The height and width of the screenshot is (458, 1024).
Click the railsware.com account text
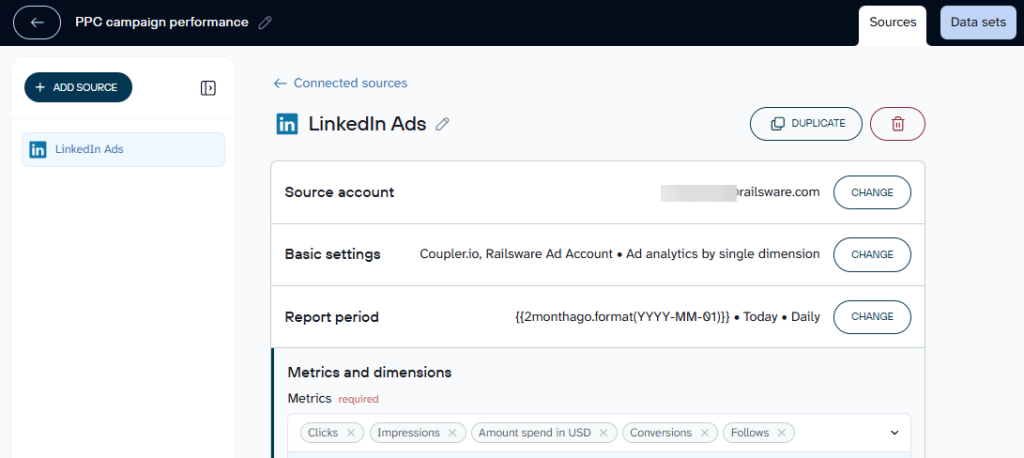click(x=778, y=192)
